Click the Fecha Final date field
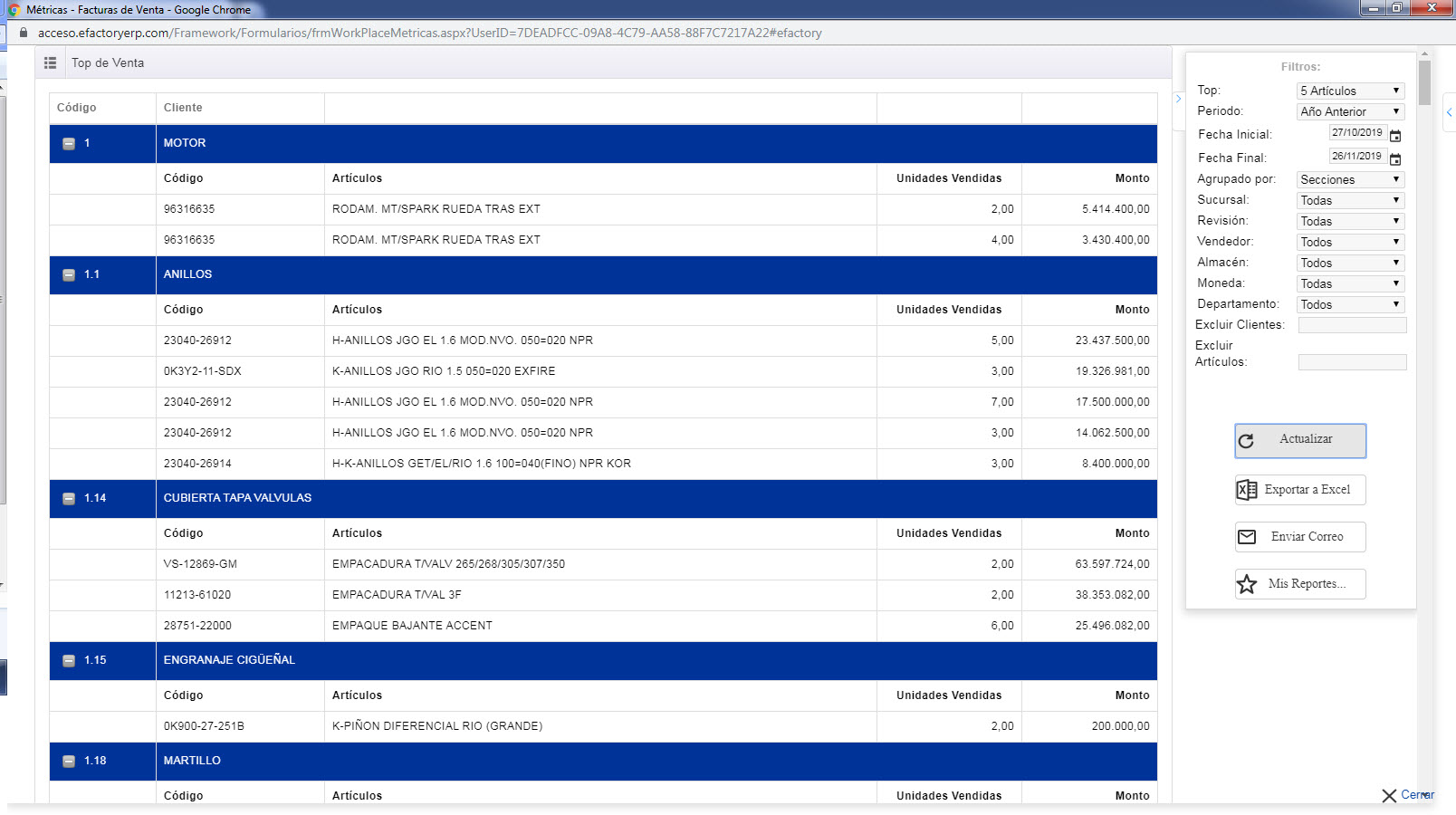 pos(1357,156)
